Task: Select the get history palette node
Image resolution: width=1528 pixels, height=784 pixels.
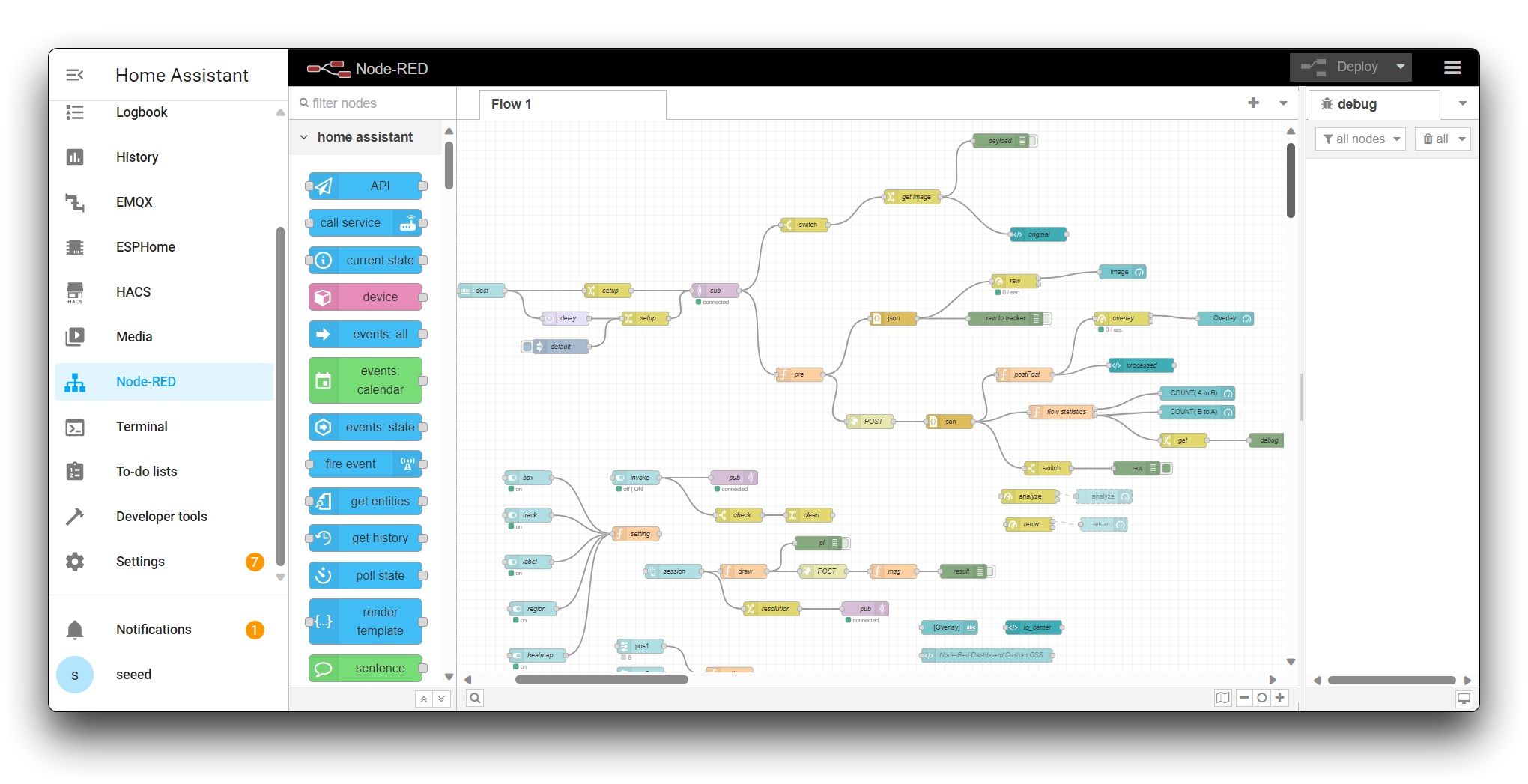Action: click(366, 538)
